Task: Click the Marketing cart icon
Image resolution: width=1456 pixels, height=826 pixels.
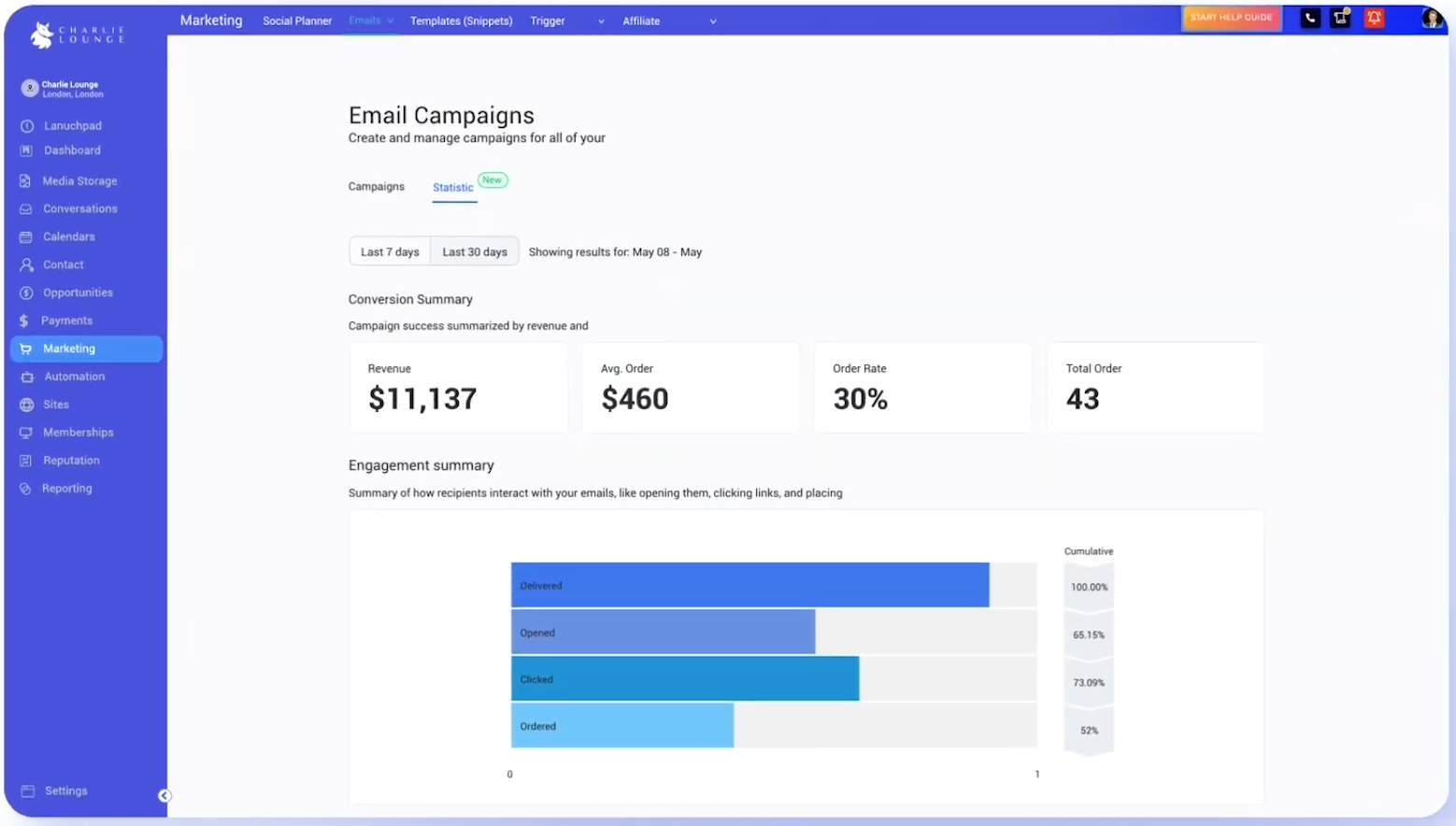Action: pos(26,349)
